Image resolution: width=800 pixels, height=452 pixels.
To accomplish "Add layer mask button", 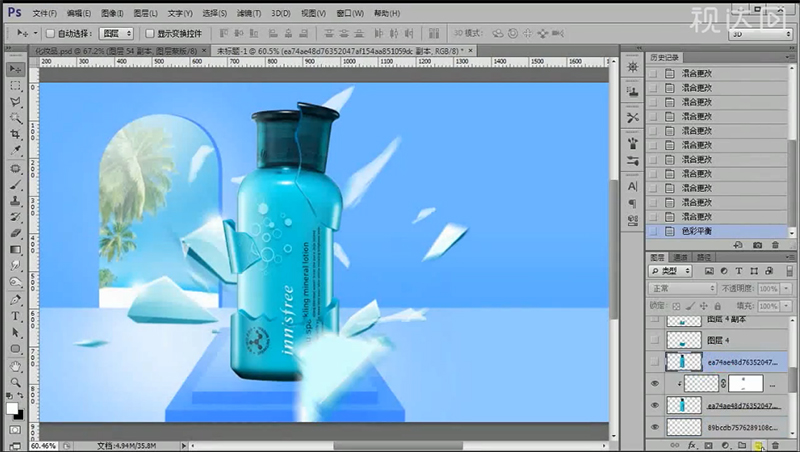I will [x=709, y=445].
